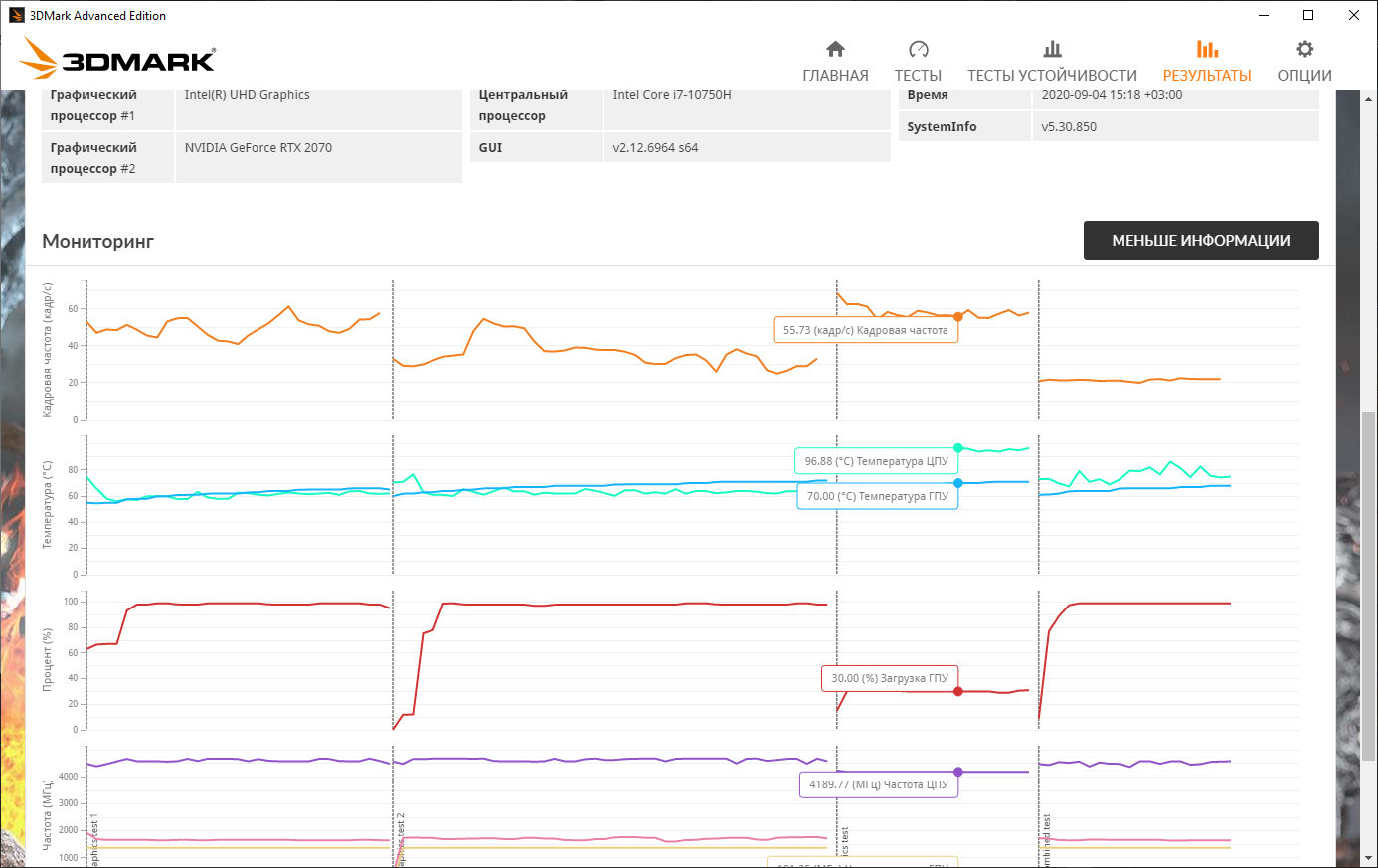The height and width of the screenshot is (868, 1378).
Task: Click the Температура (°C) axis label
Action: click(x=47, y=505)
